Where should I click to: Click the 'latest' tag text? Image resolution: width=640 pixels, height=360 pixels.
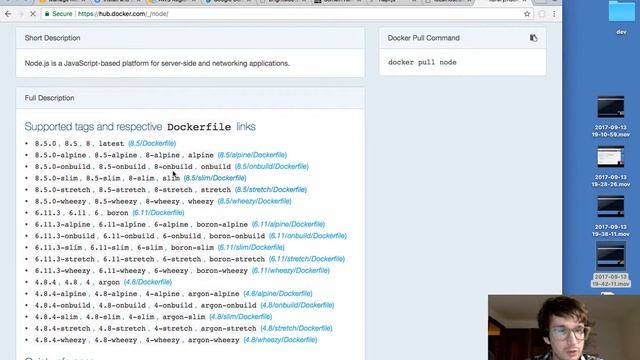pos(111,144)
